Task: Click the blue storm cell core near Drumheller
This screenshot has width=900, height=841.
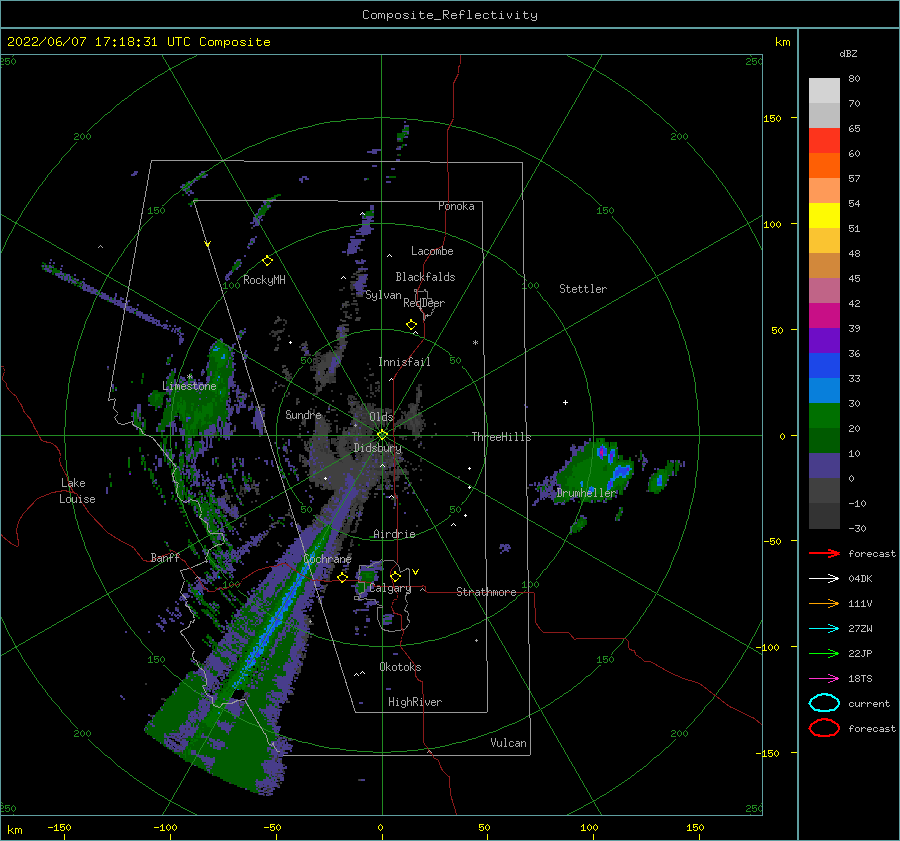Action: pos(620,472)
